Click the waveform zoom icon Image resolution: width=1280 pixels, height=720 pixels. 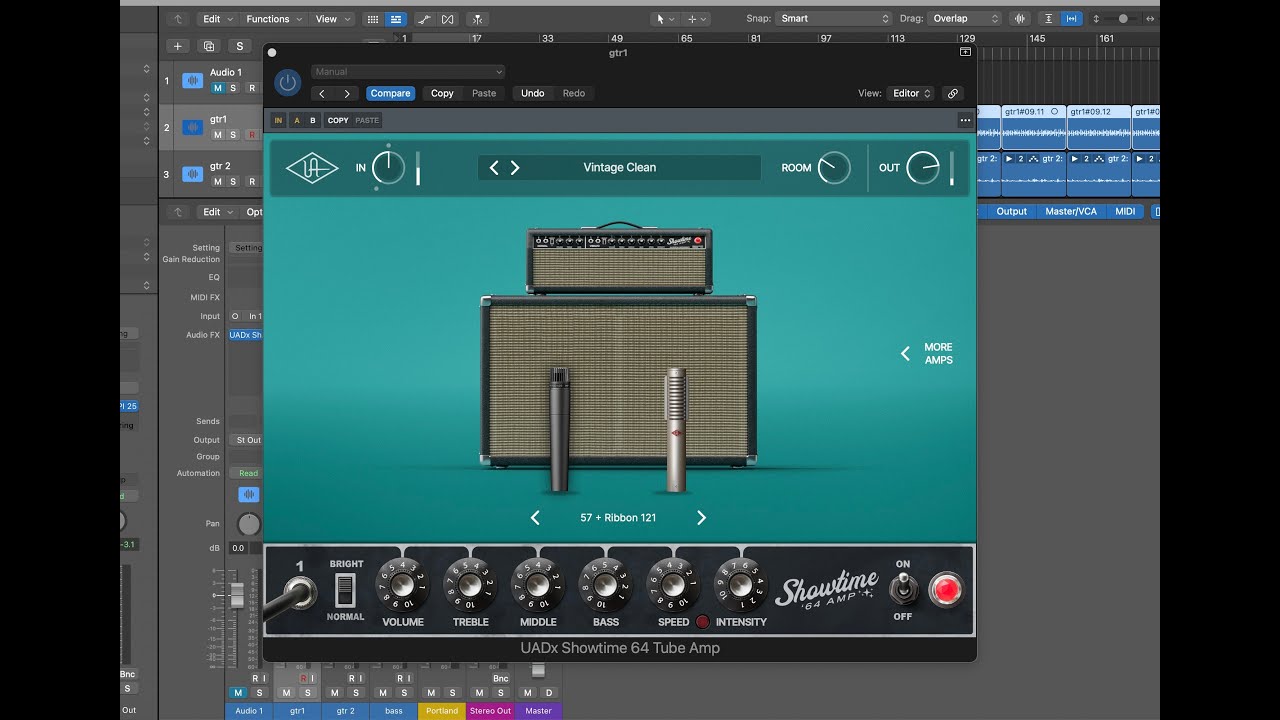pyautogui.click(x=1020, y=19)
